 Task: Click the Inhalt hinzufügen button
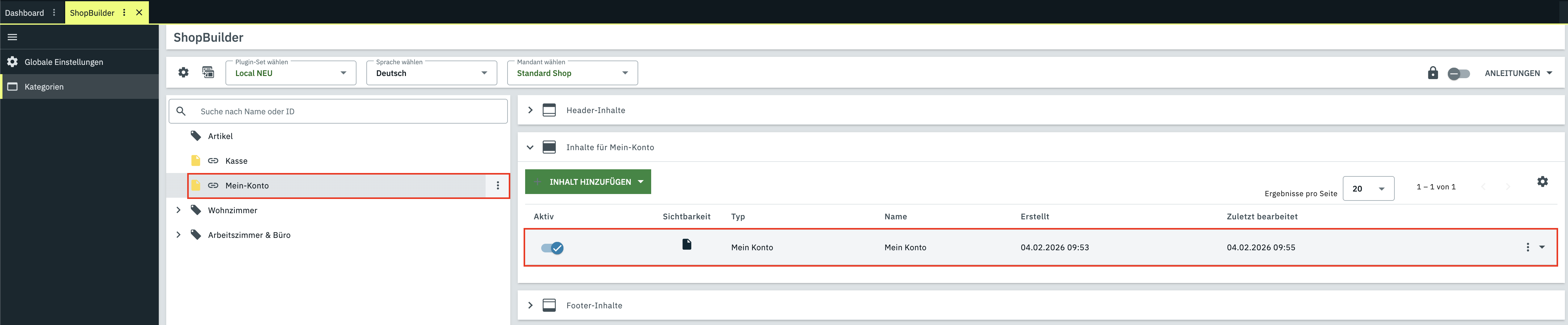click(588, 182)
